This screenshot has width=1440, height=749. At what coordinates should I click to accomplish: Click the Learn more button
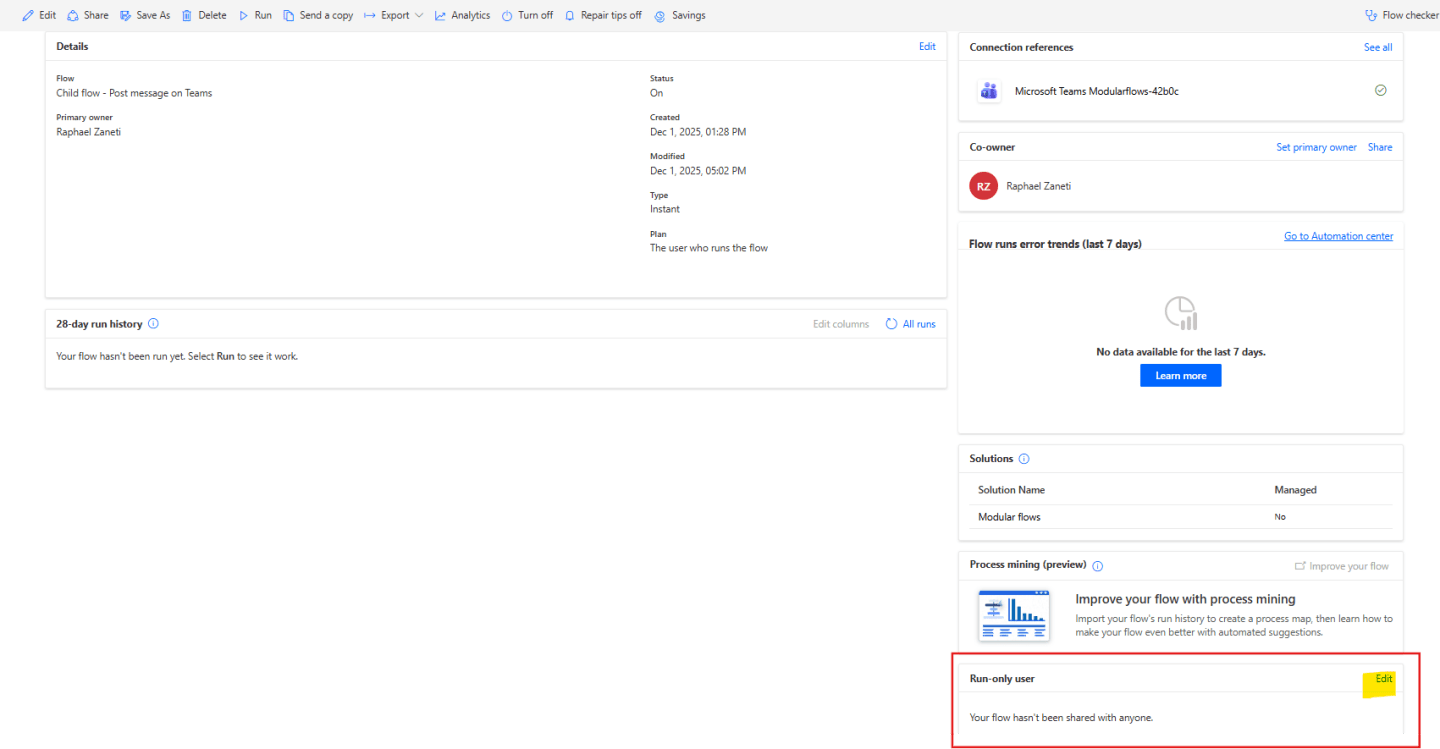[1180, 376]
